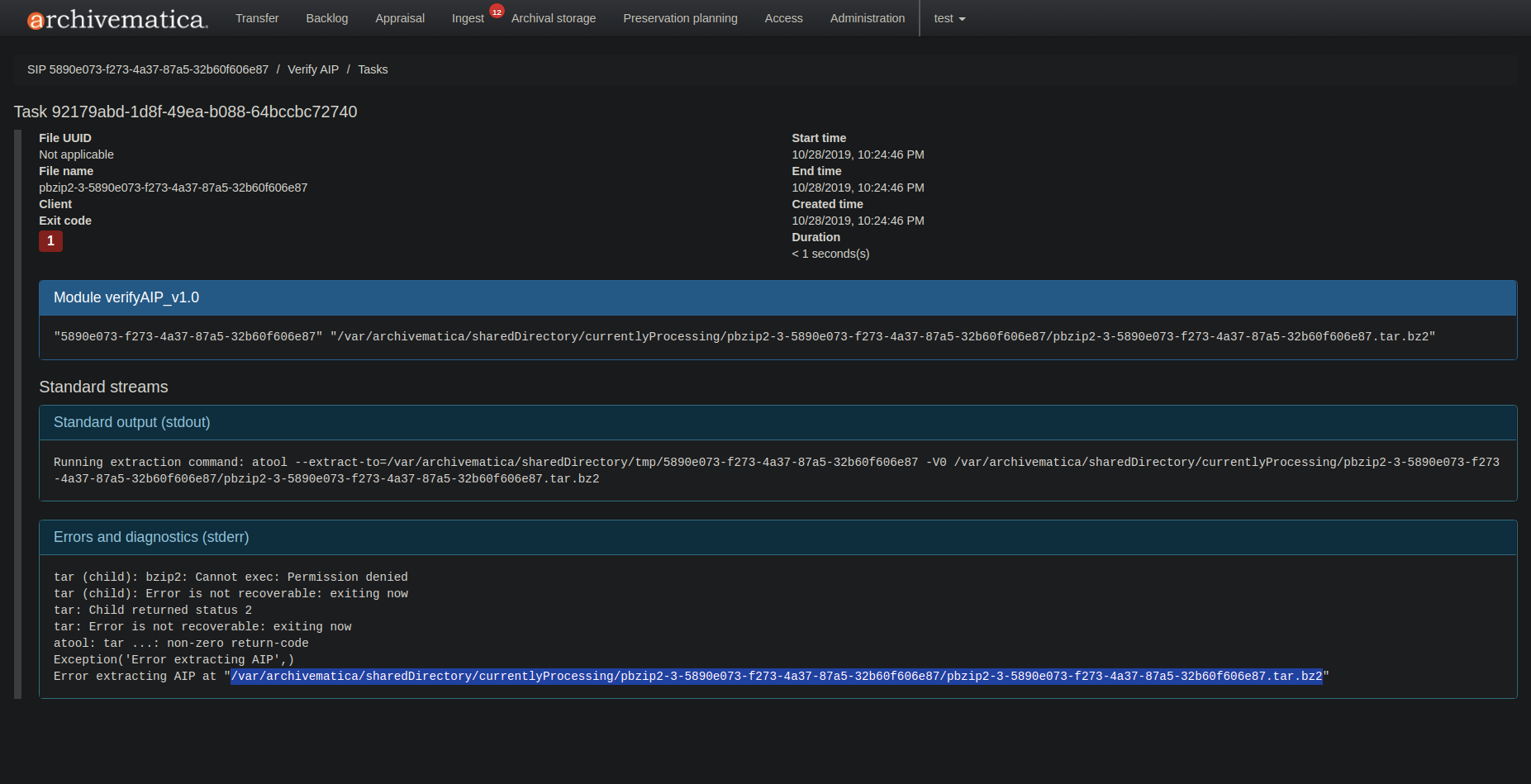The width and height of the screenshot is (1531, 784).
Task: Open the Access section
Action: [x=783, y=18]
